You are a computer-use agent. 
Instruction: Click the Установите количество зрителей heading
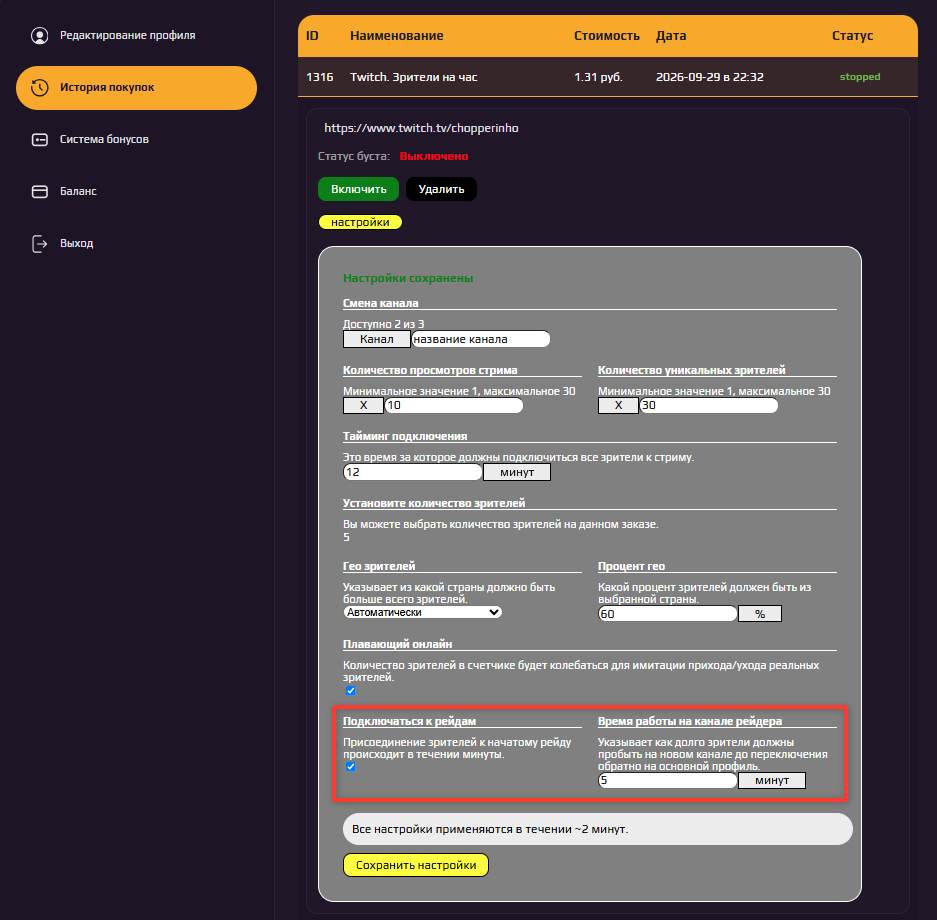tap(434, 503)
